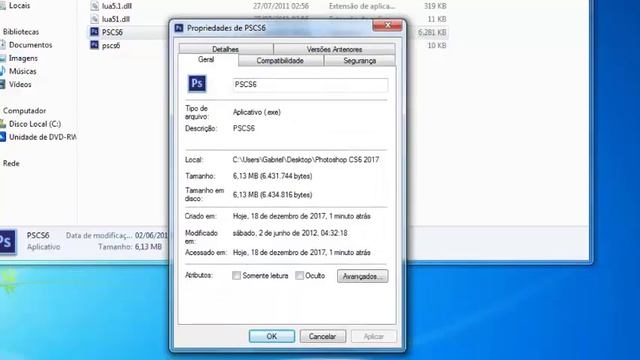Image resolution: width=640 pixels, height=360 pixels.
Task: Select Locais in Explorer sidebar
Action: pyautogui.click(x=20, y=6)
